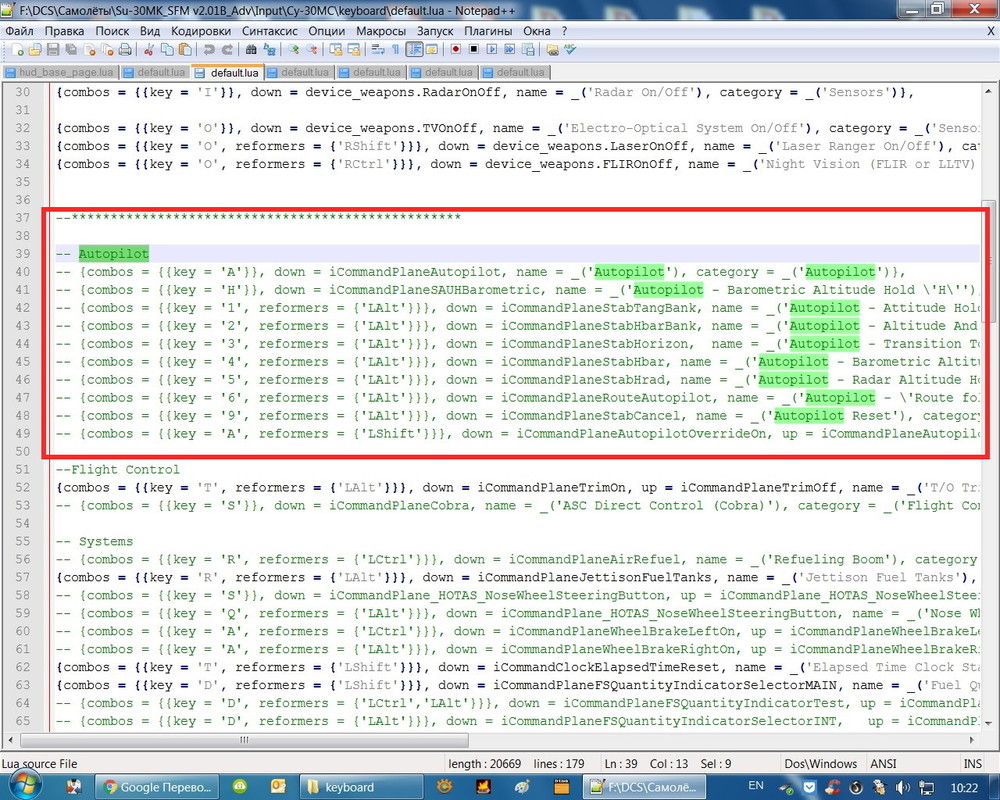Viewport: 1000px width, 800px height.
Task: Open Find using the binoculars icon
Action: tap(251, 49)
